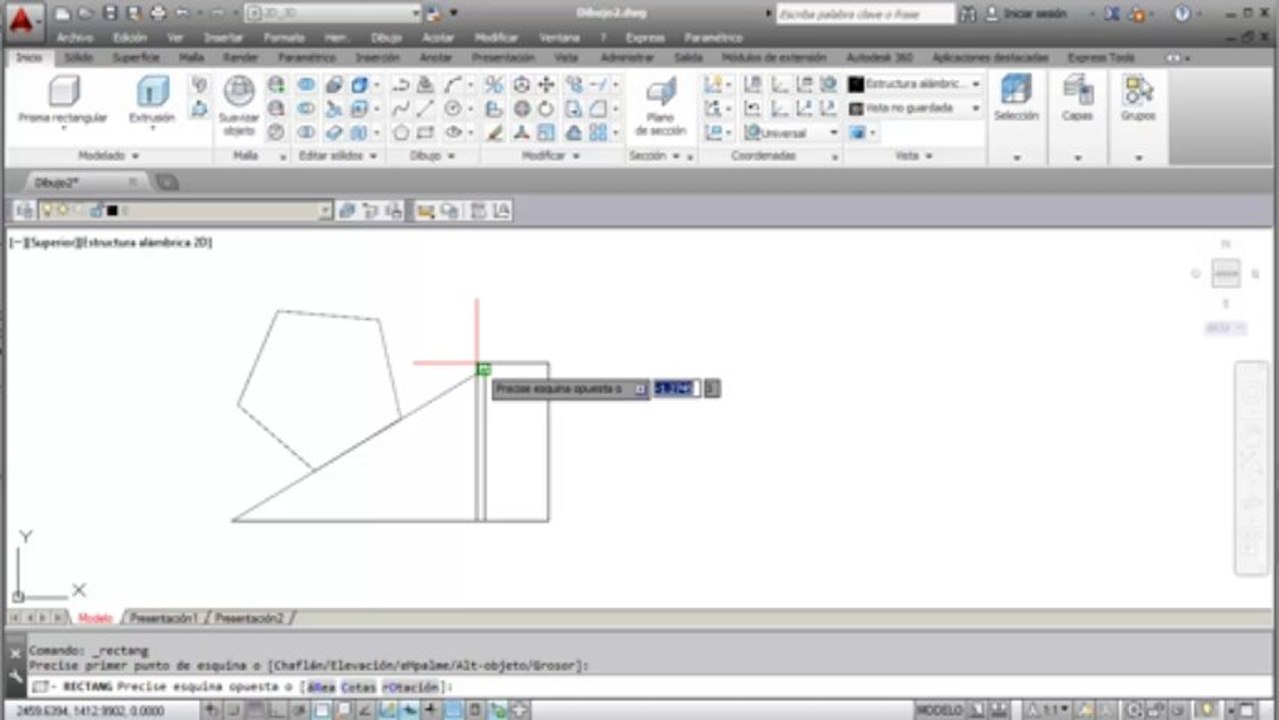This screenshot has width=1279, height=720.
Task: Click the Help question-mark icon
Action: [x=1182, y=14]
